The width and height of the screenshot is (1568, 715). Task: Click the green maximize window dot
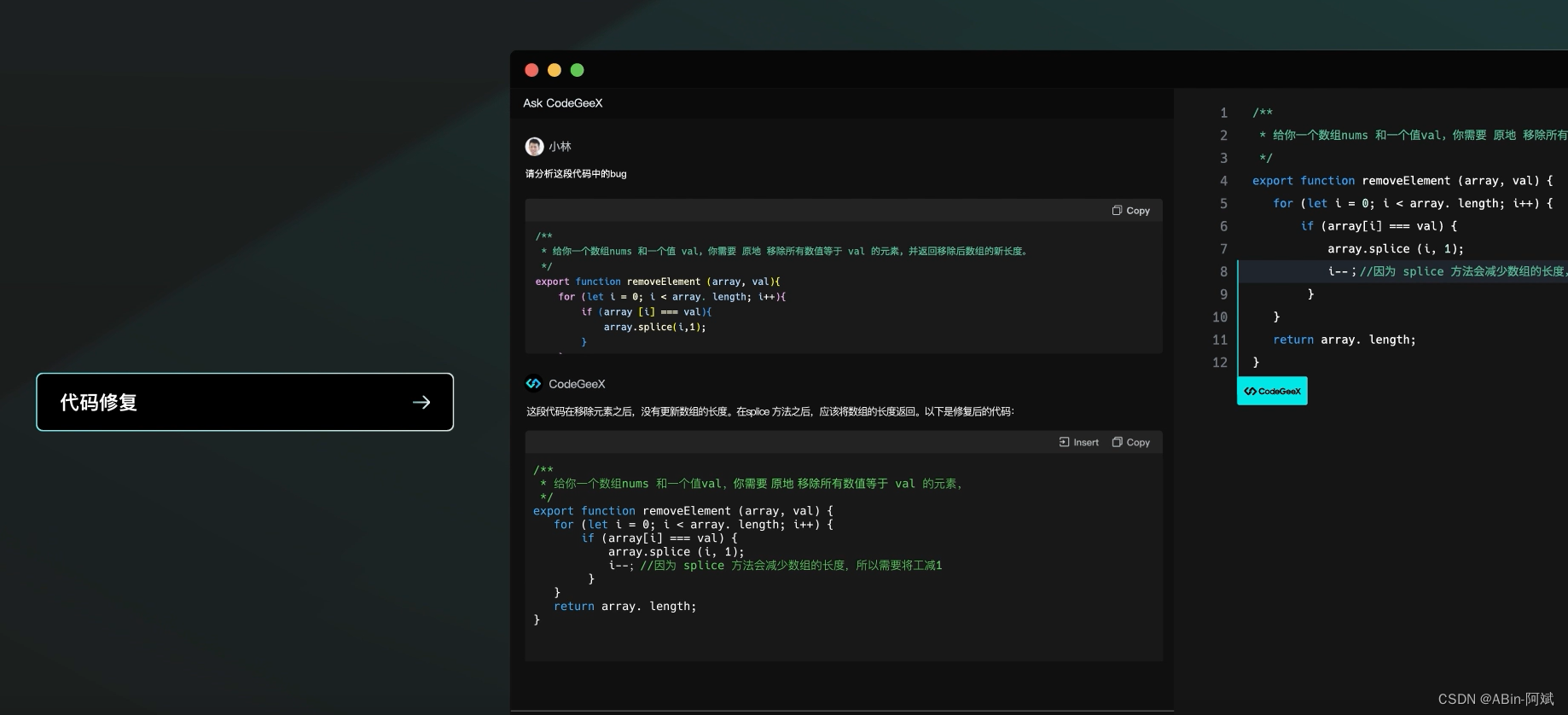tap(578, 70)
